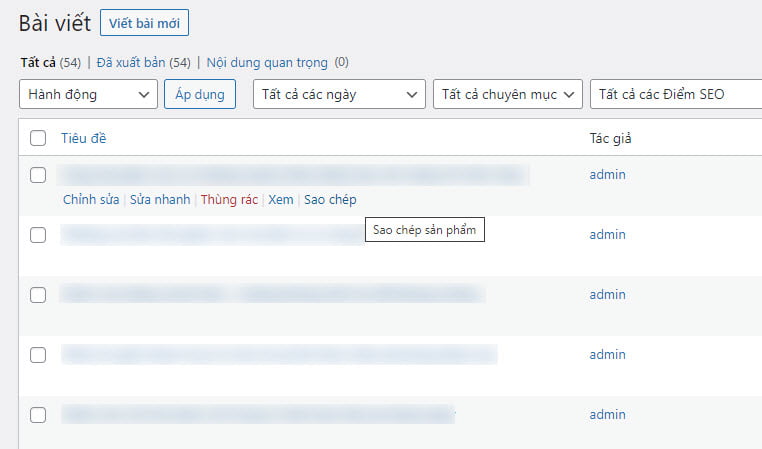Open the "Tất cả các ngày" dropdown
The height and width of the screenshot is (449, 762).
[339, 95]
